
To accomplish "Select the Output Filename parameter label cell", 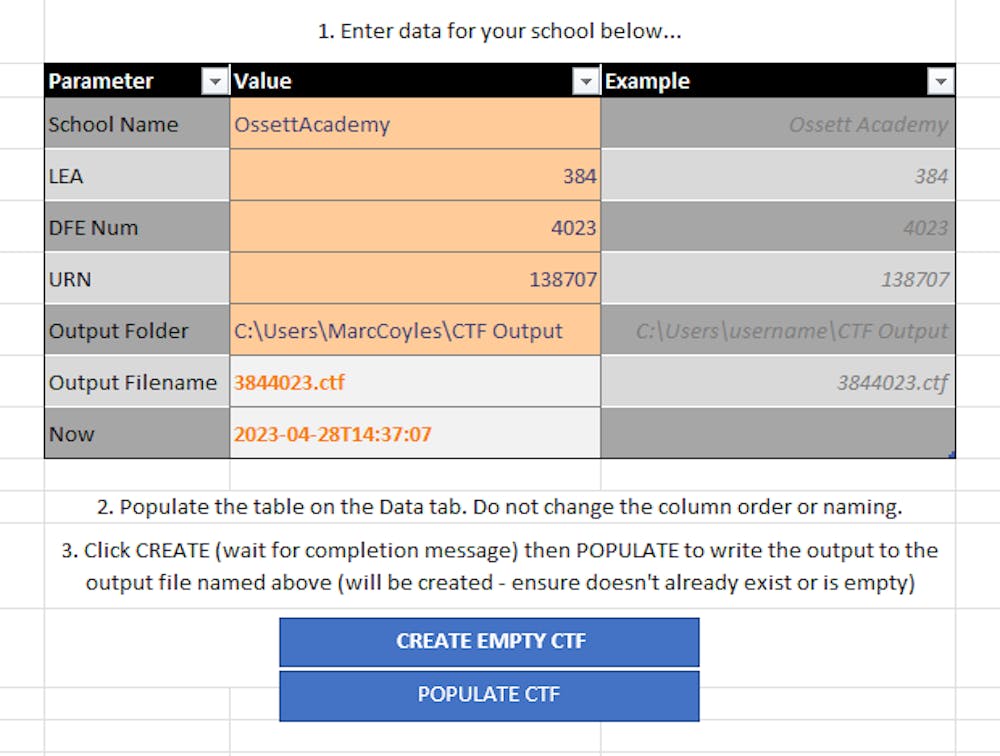I will pyautogui.click(x=137, y=382).
